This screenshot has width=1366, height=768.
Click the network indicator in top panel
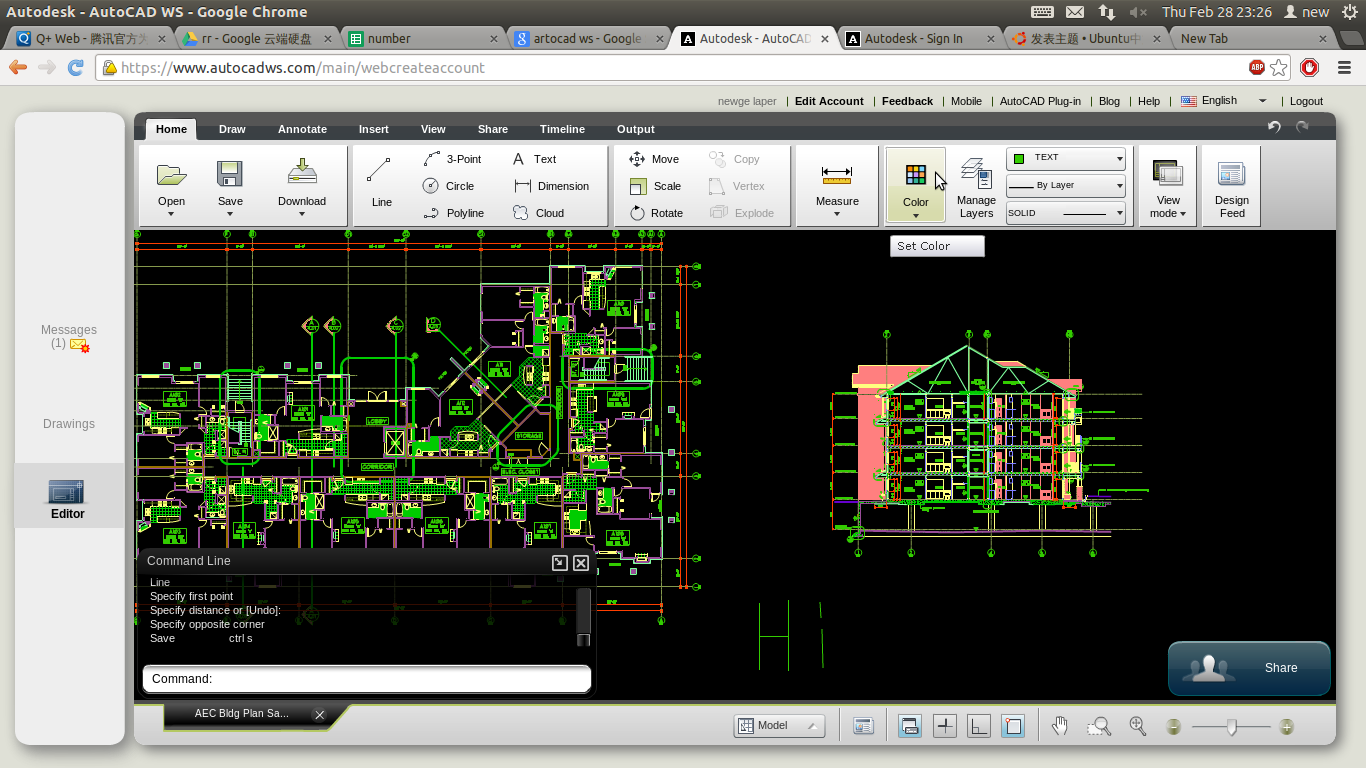tap(1106, 12)
